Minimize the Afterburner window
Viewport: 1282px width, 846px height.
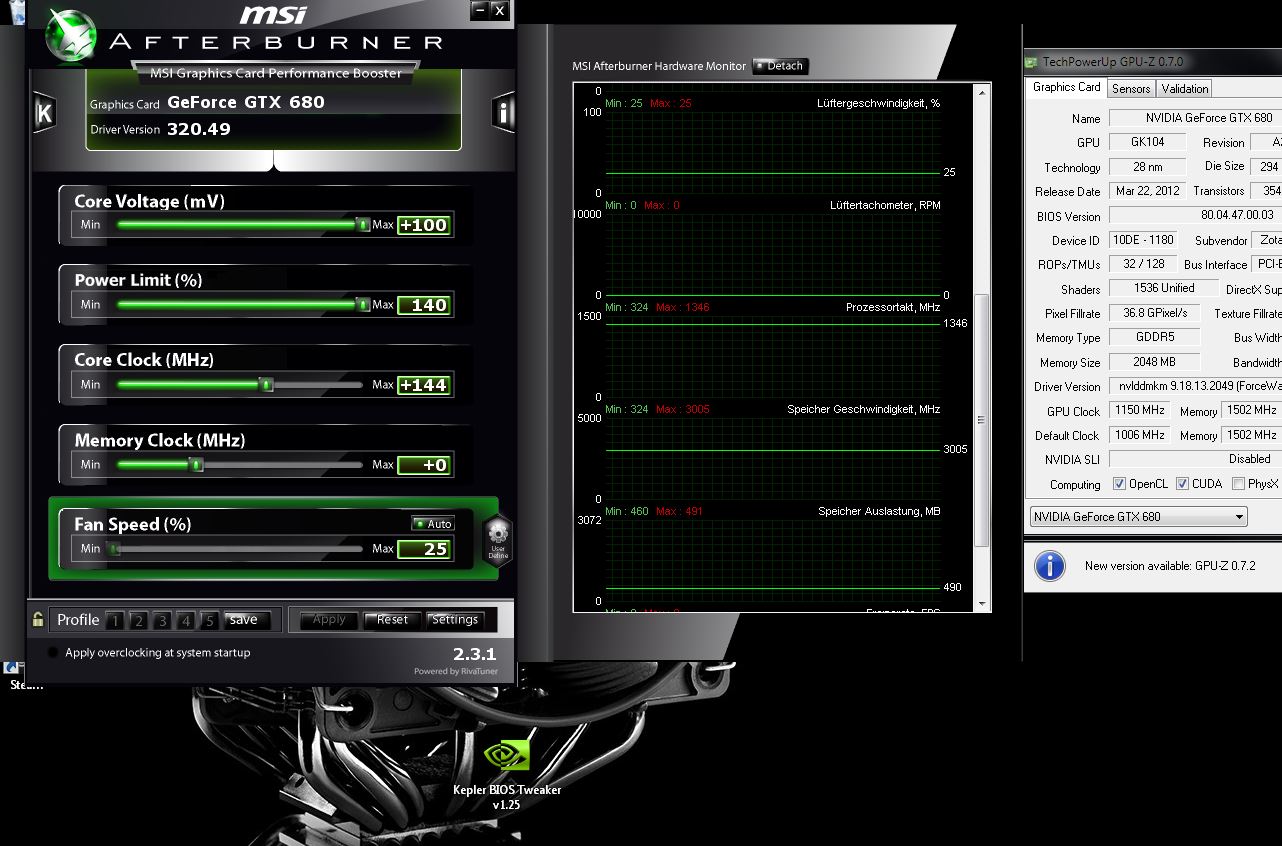(480, 10)
